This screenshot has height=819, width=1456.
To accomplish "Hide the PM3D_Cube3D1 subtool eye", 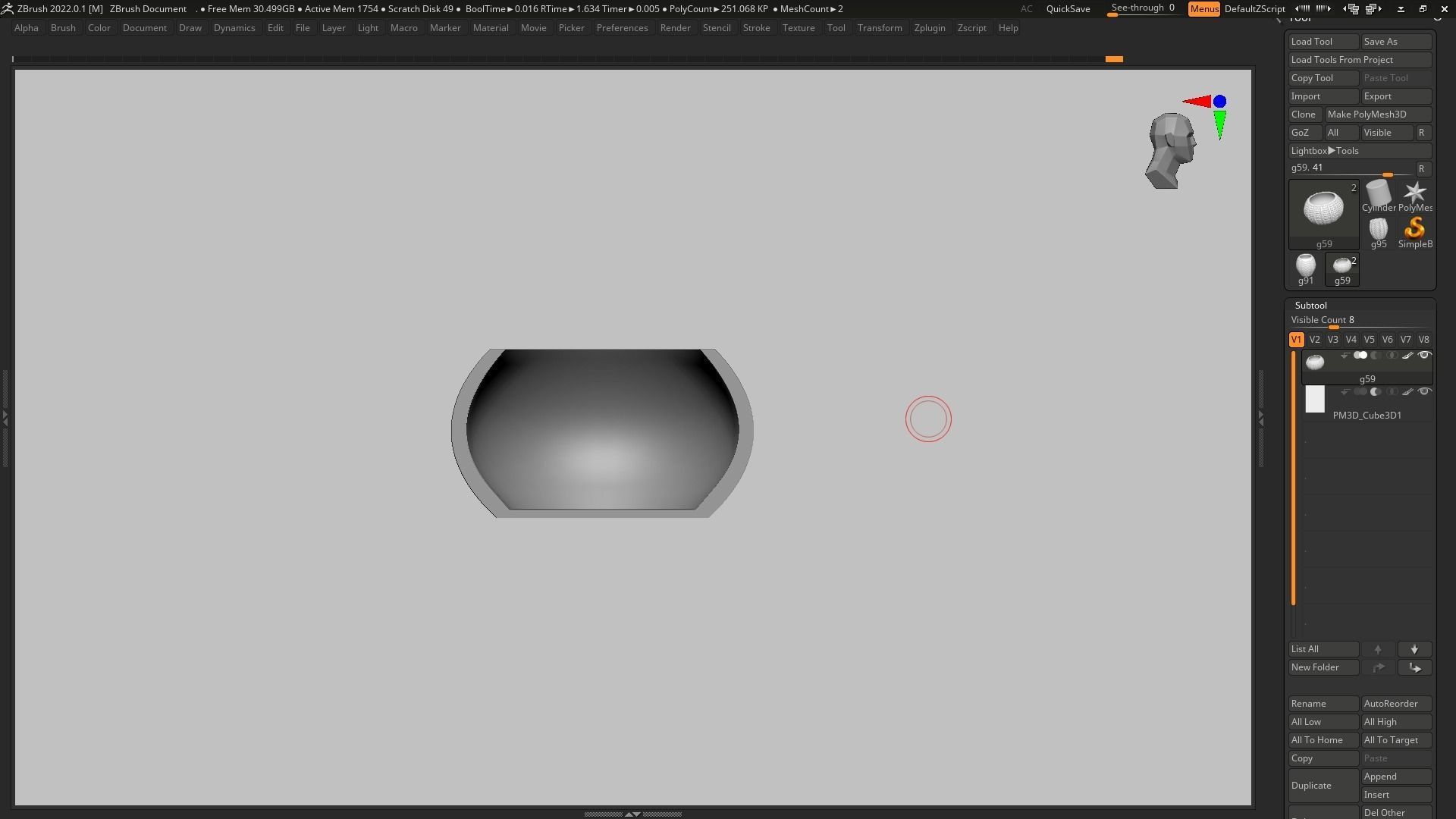I will 1424,392.
